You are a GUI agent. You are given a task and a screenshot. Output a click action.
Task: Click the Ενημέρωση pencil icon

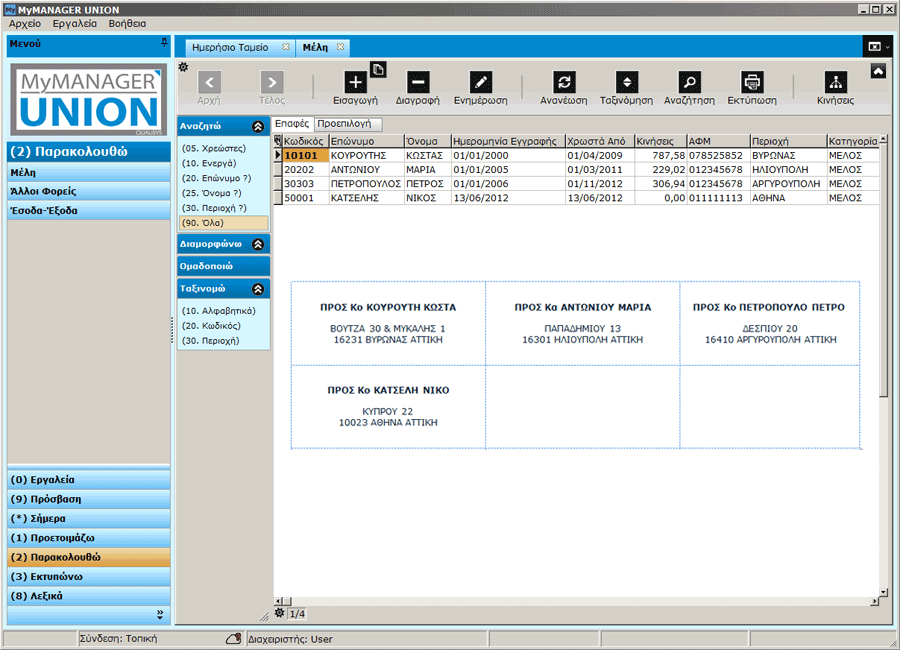[480, 82]
